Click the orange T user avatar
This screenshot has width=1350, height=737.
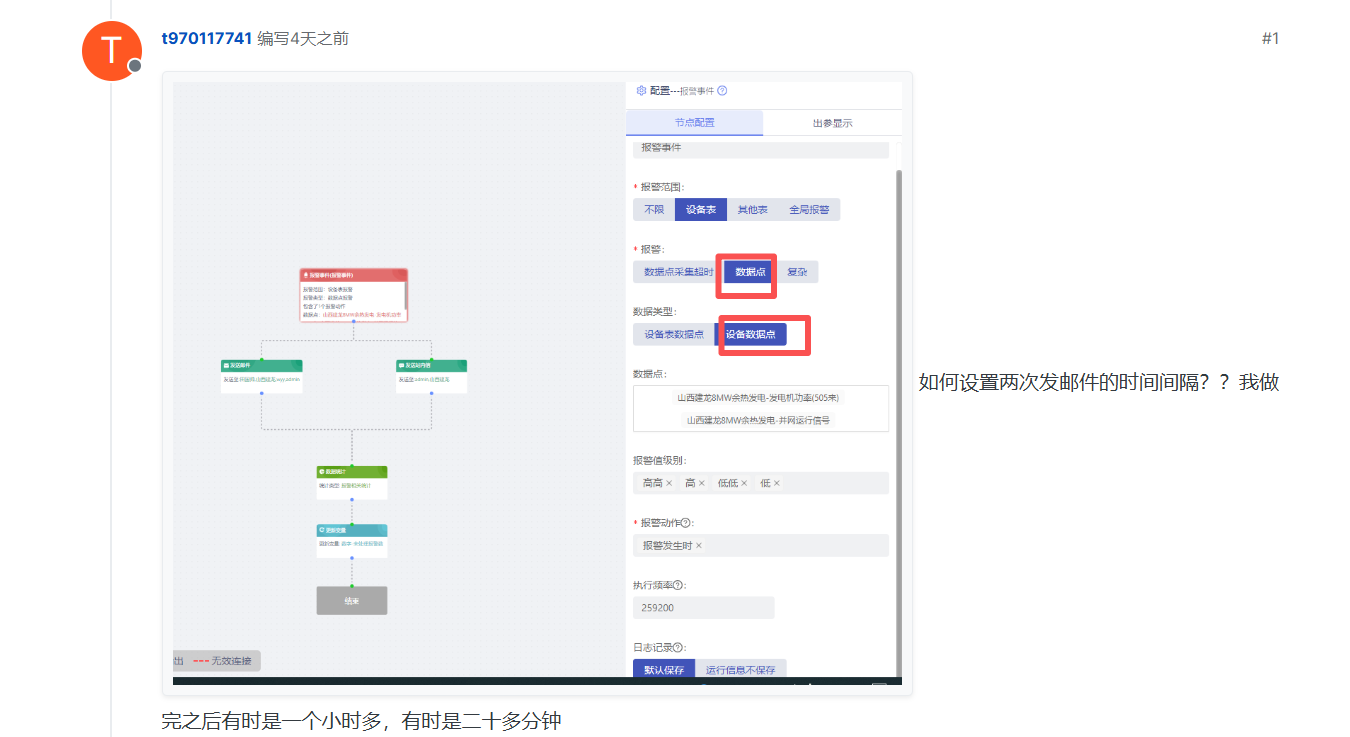[111, 50]
